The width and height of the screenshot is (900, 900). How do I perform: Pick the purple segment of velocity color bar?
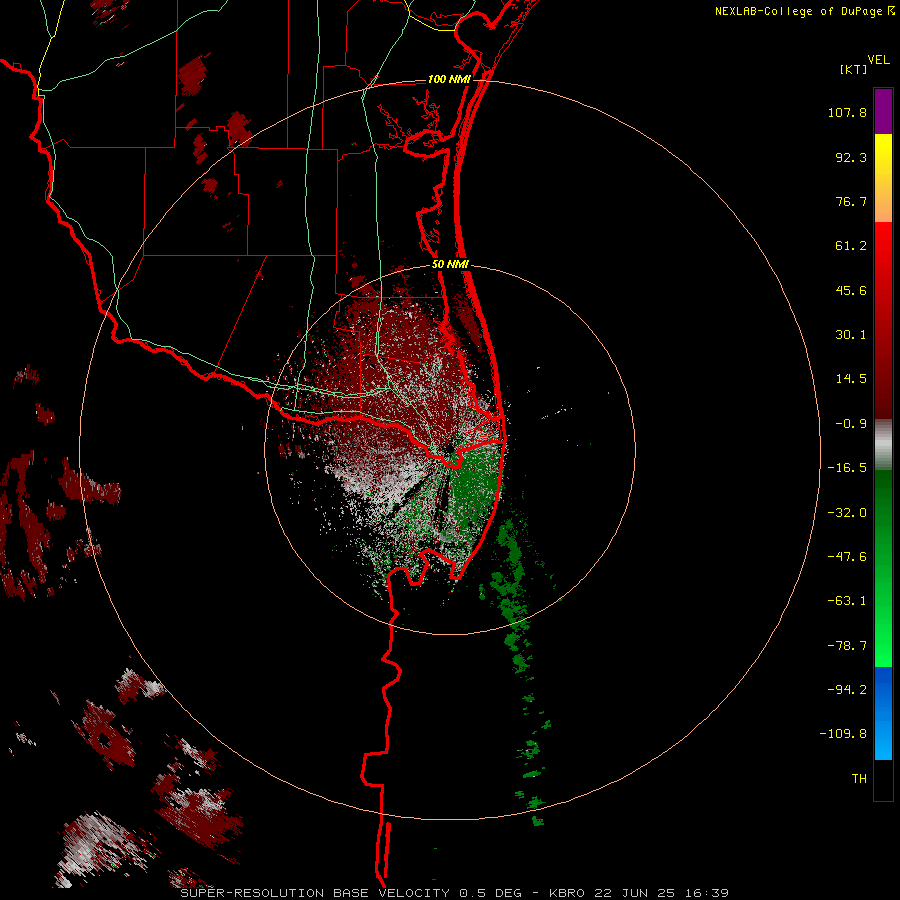pos(883,111)
